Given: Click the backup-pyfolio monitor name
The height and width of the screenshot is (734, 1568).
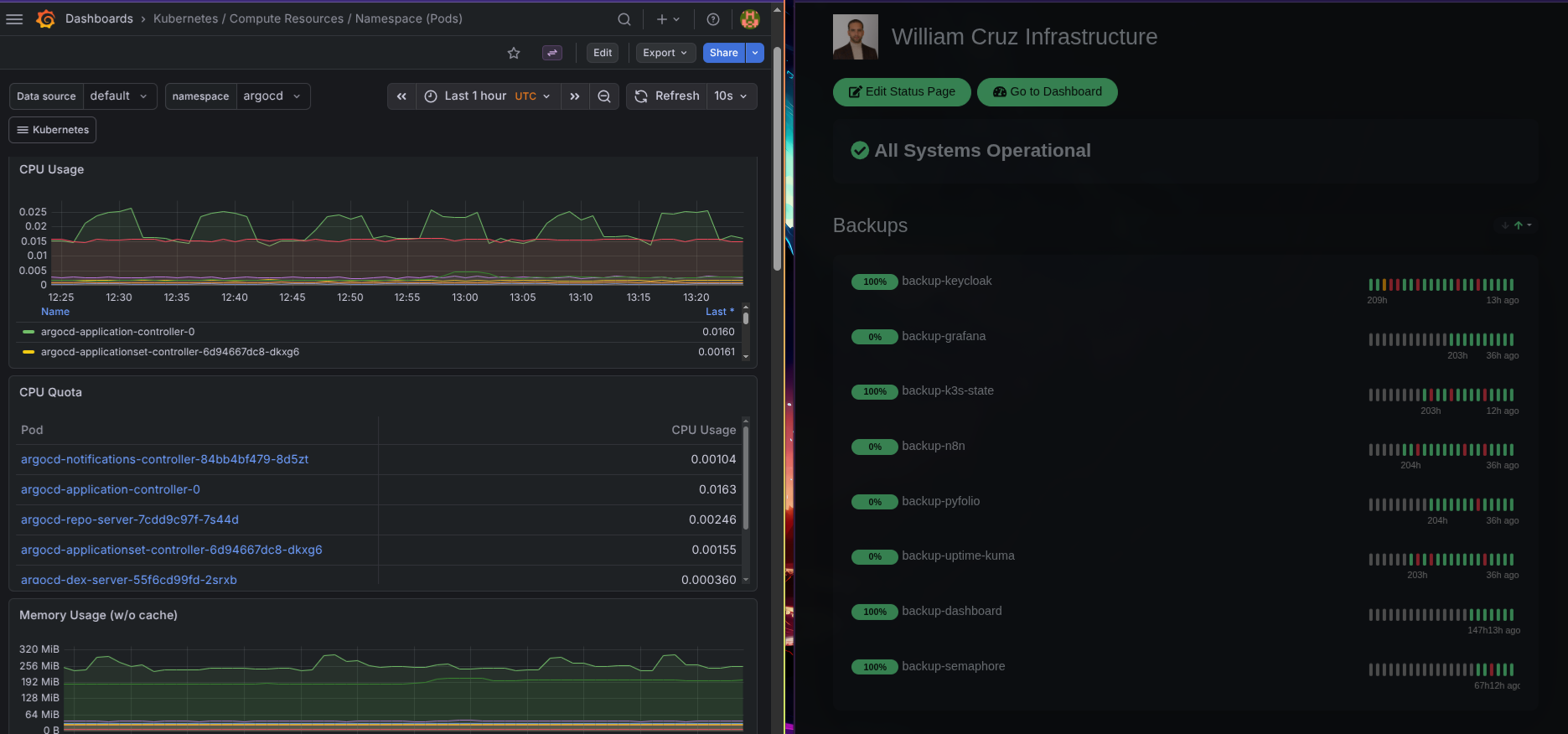Looking at the screenshot, I should point(941,501).
